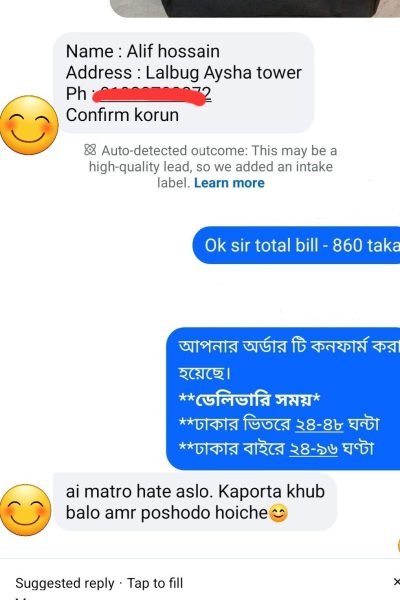The width and height of the screenshot is (400, 600).
Task: Click the 'Confirm korun' text line
Action: pyautogui.click(x=122, y=115)
